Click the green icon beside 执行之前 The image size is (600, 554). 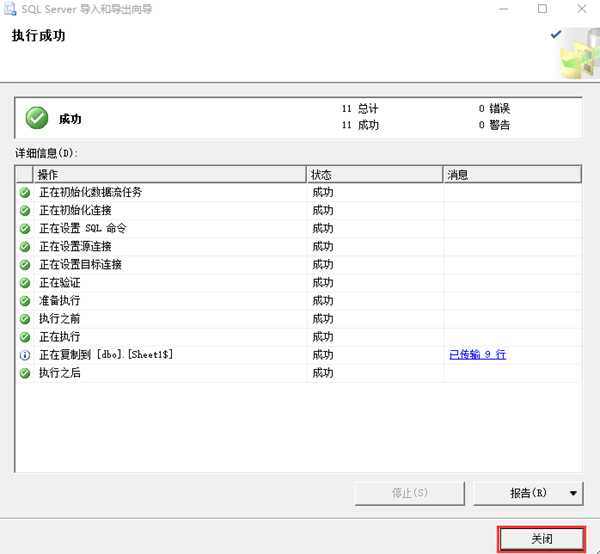pos(25,319)
